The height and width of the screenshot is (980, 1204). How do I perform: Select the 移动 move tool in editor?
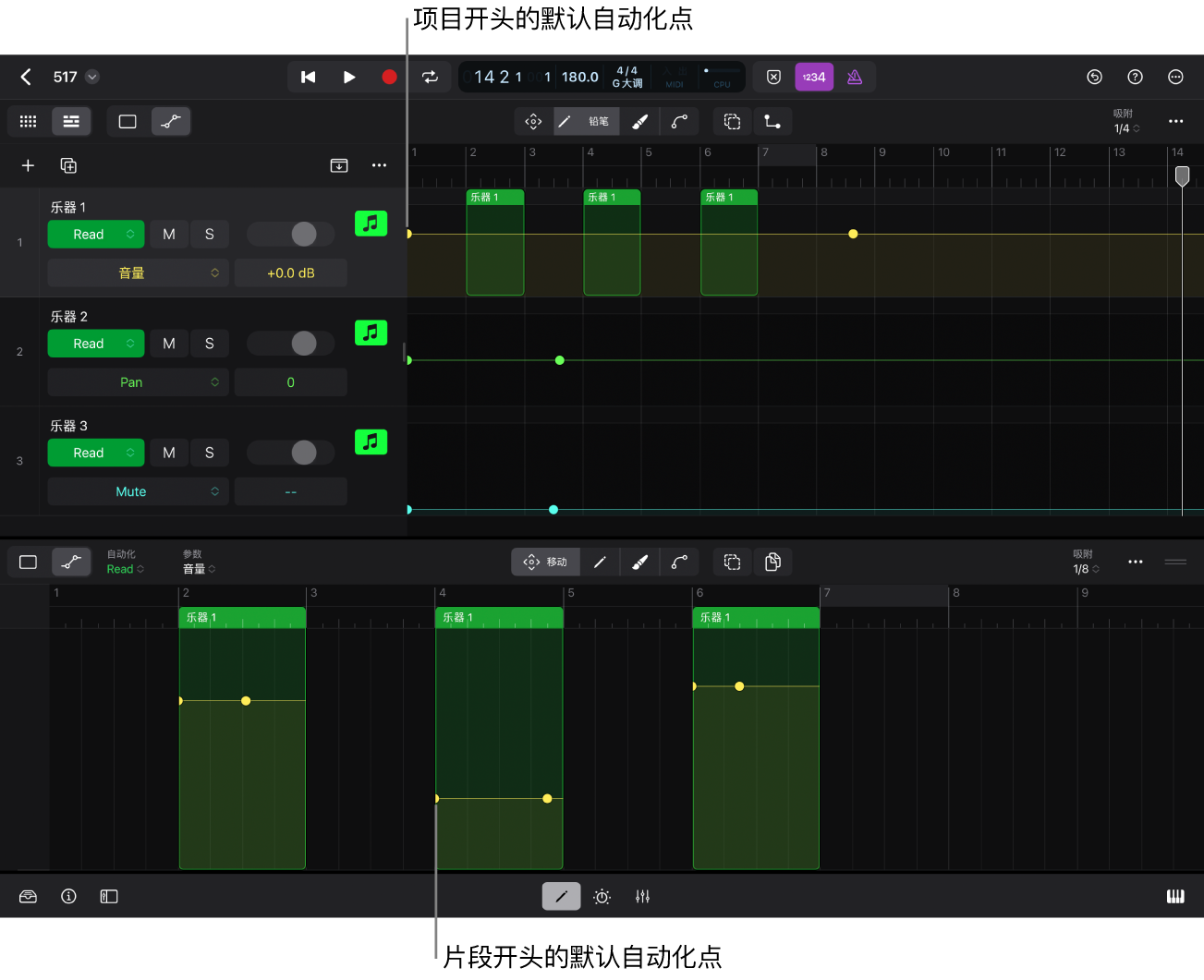pos(546,562)
